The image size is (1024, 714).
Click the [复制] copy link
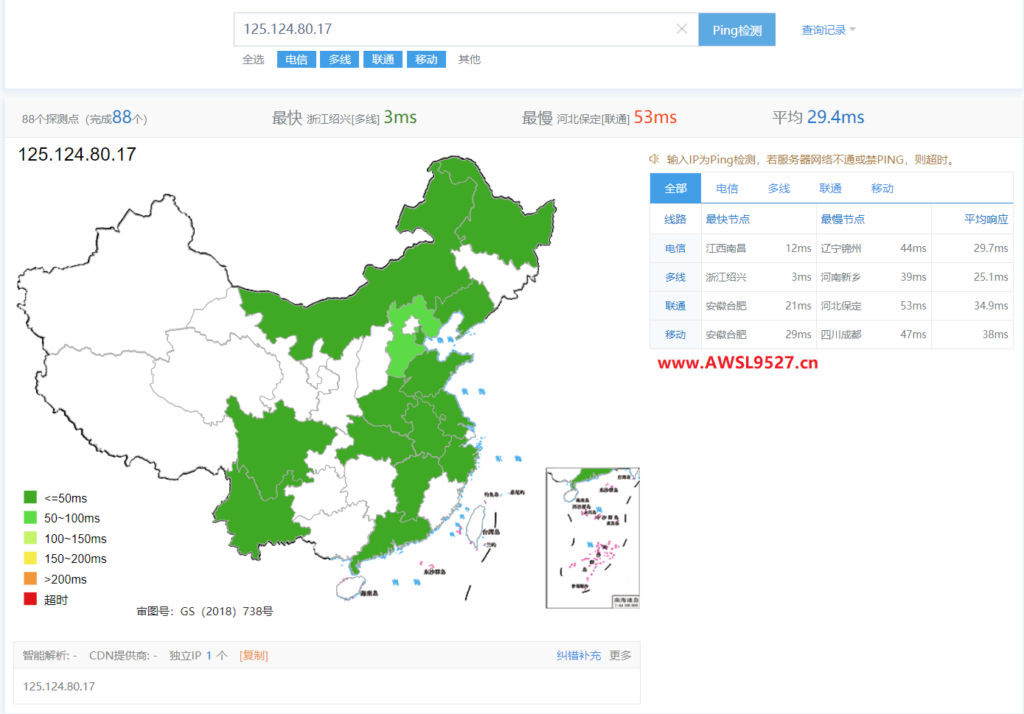click(x=253, y=656)
